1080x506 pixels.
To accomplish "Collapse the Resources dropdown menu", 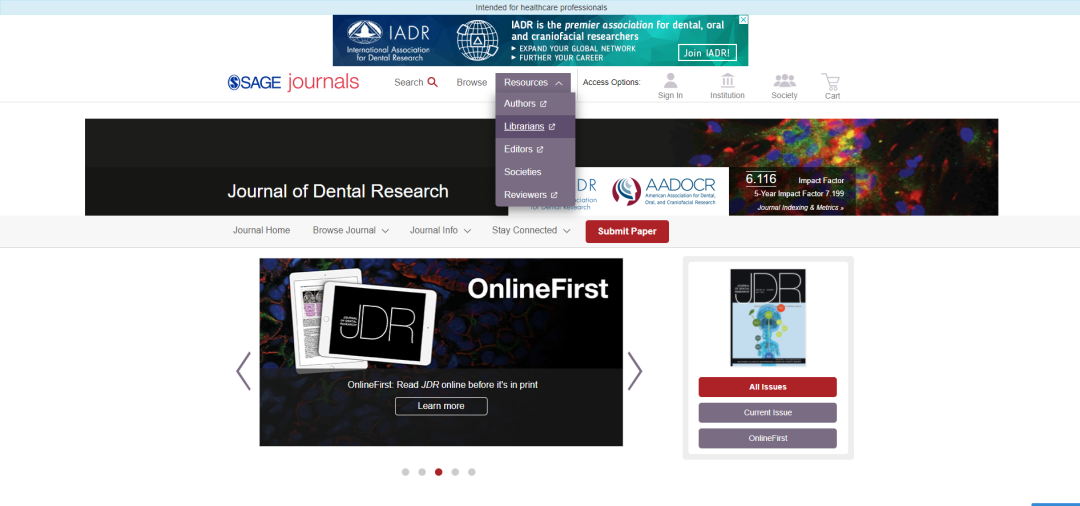I will [x=534, y=83].
